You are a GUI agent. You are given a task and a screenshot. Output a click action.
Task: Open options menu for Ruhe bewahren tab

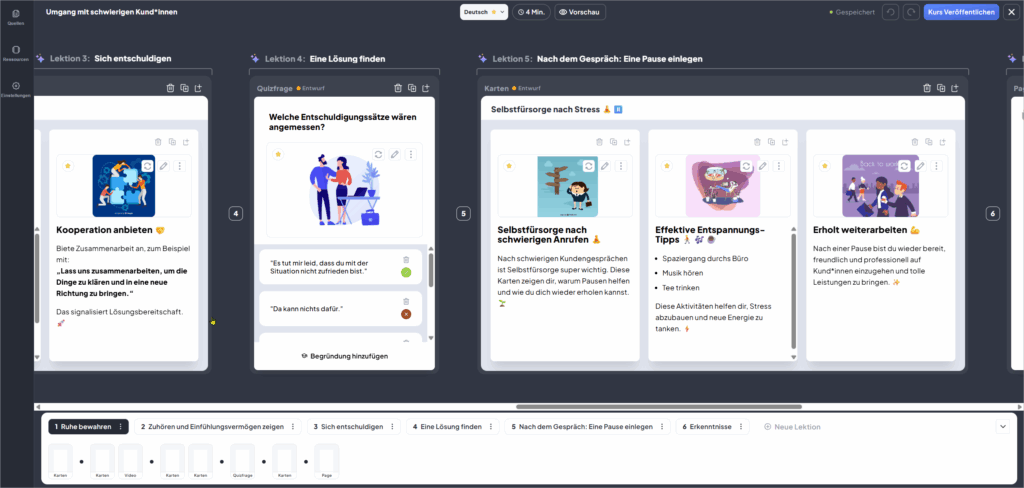[121, 426]
